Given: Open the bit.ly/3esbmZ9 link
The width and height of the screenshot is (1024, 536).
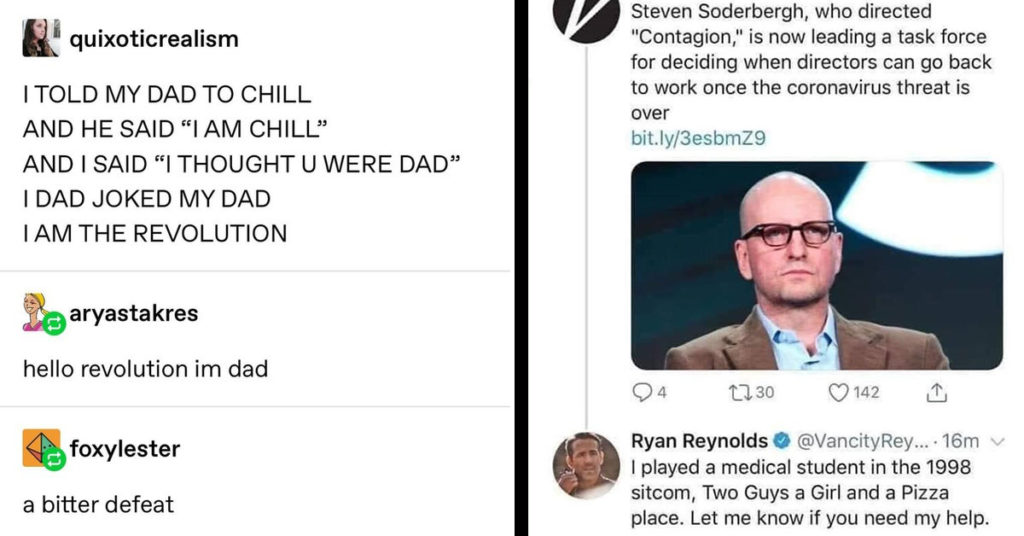Looking at the screenshot, I should (697, 138).
